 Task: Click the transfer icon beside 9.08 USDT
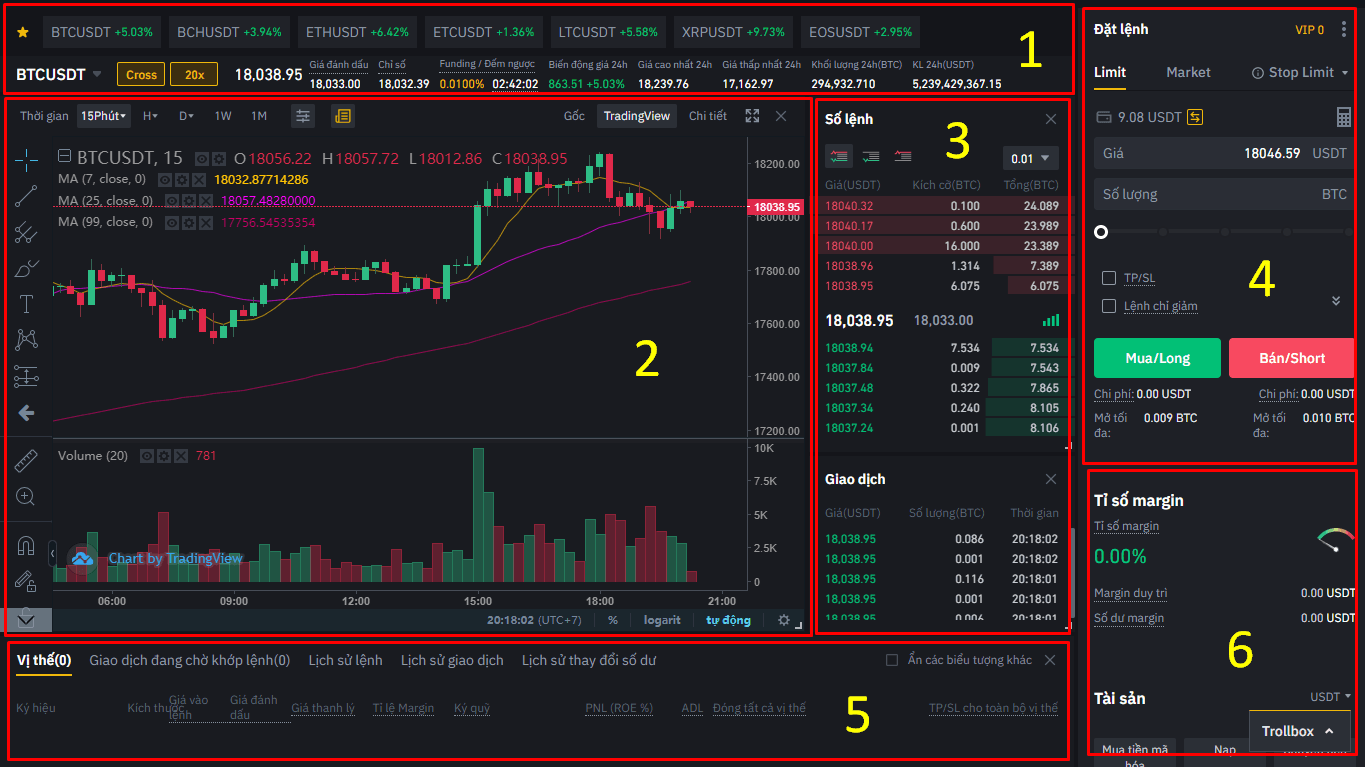pos(1195,117)
